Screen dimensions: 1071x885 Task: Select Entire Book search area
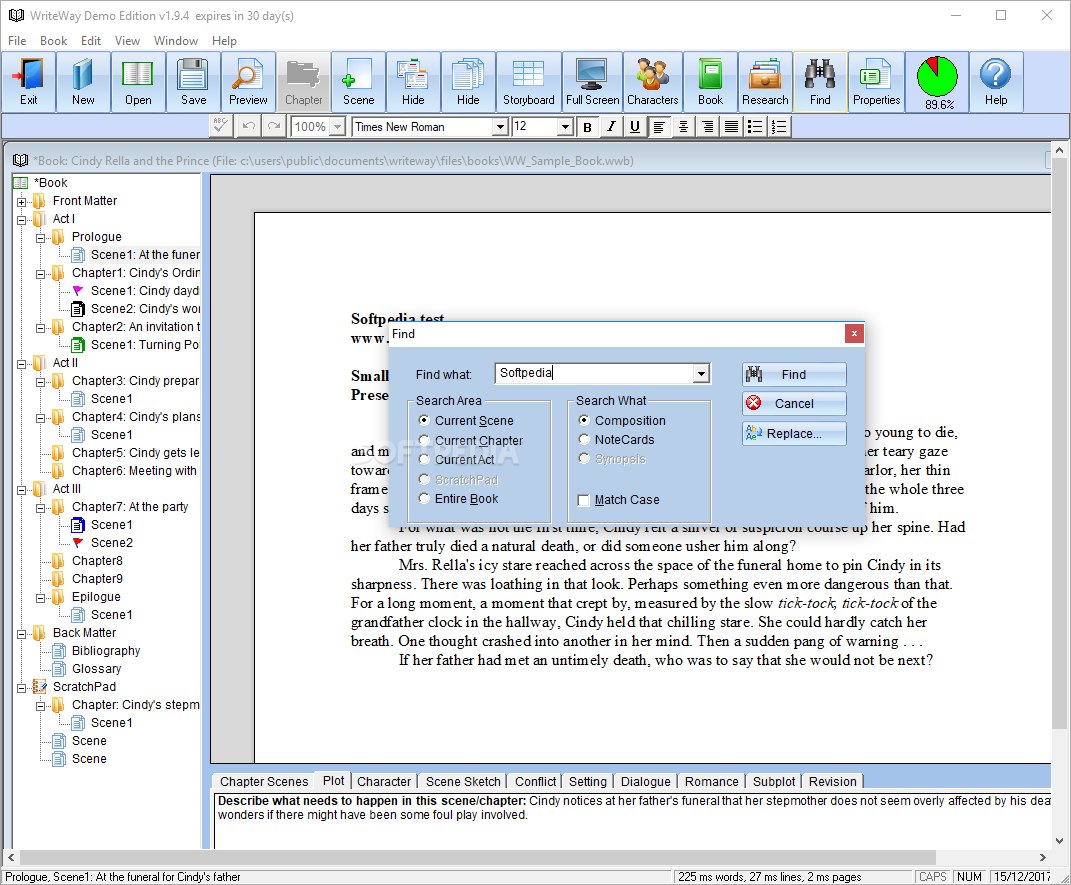(424, 498)
